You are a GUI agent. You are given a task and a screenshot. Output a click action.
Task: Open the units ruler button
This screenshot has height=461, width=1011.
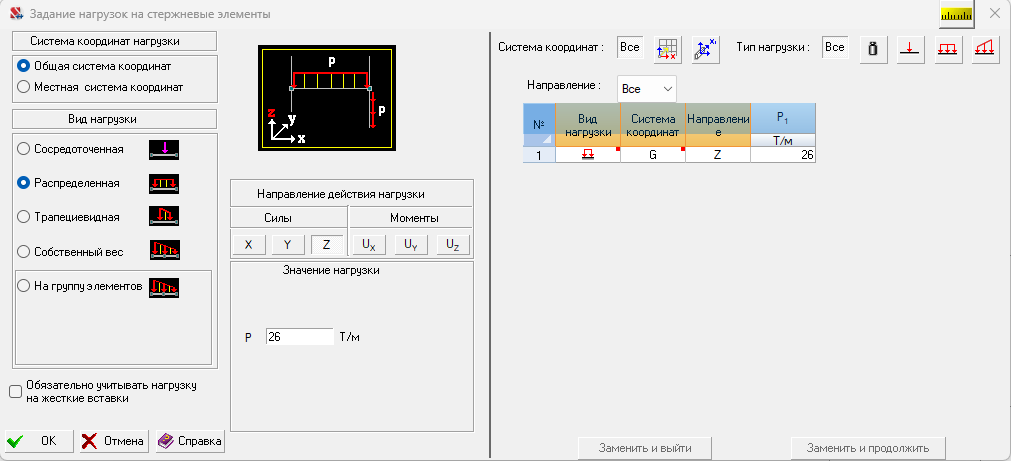point(956,14)
